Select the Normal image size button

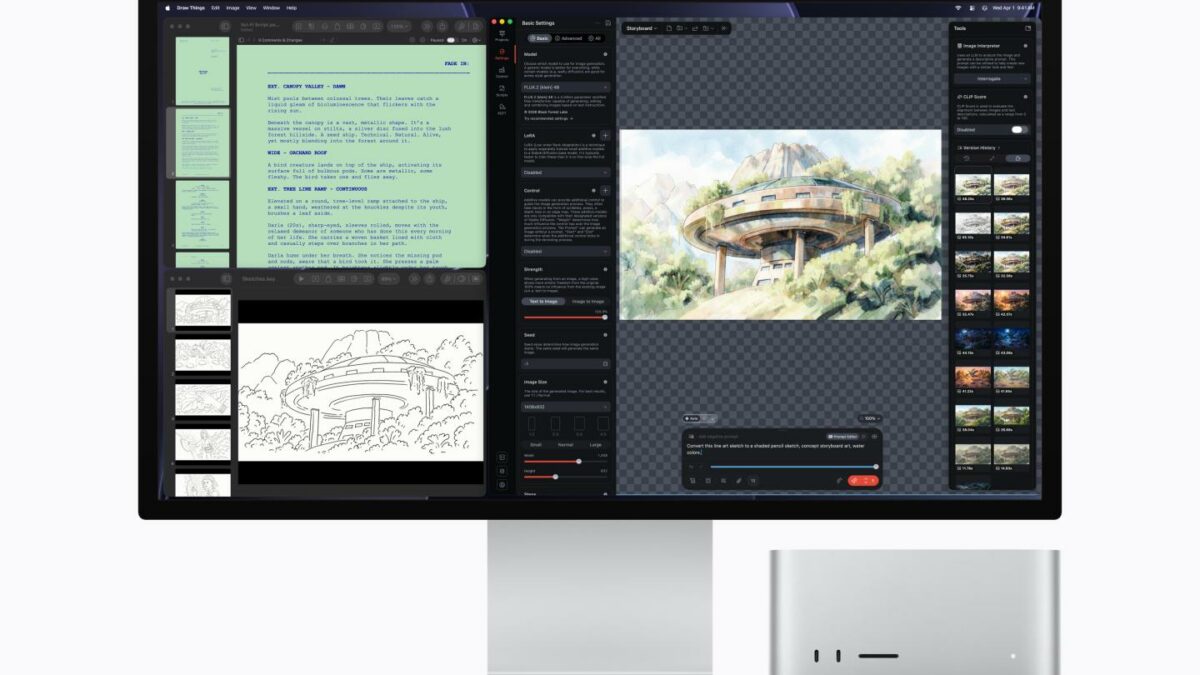(565, 444)
